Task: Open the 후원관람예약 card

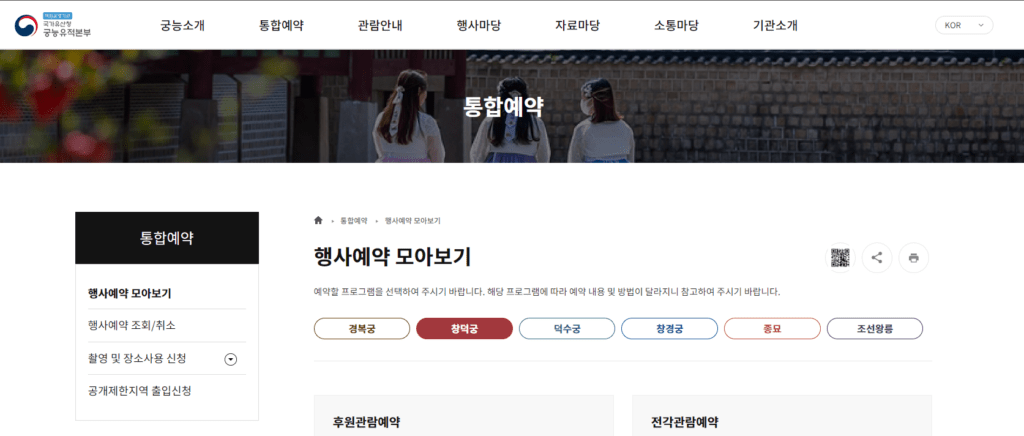Action: (463, 415)
